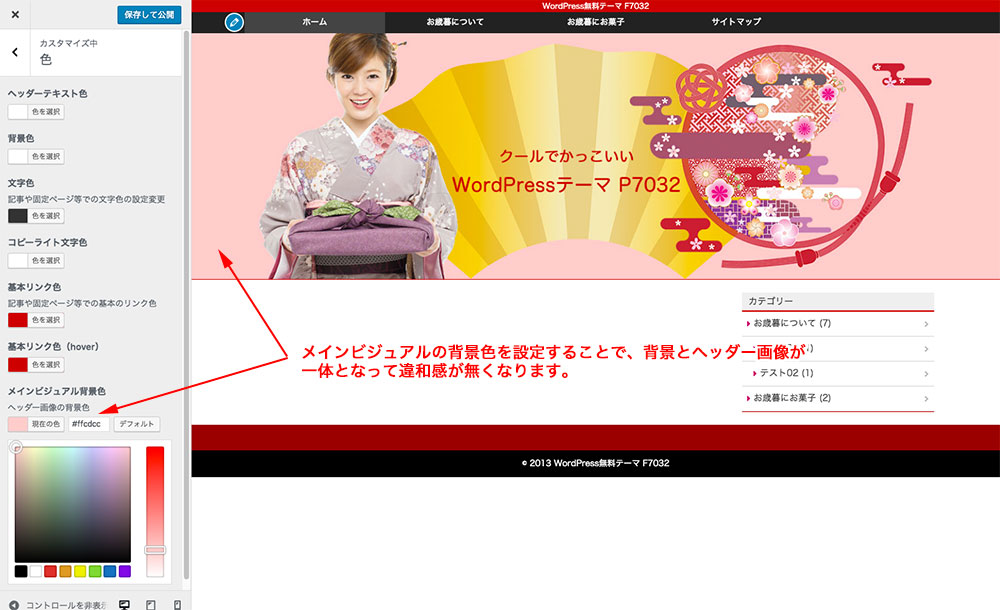Switch preview to desktop device icon

[124, 604]
